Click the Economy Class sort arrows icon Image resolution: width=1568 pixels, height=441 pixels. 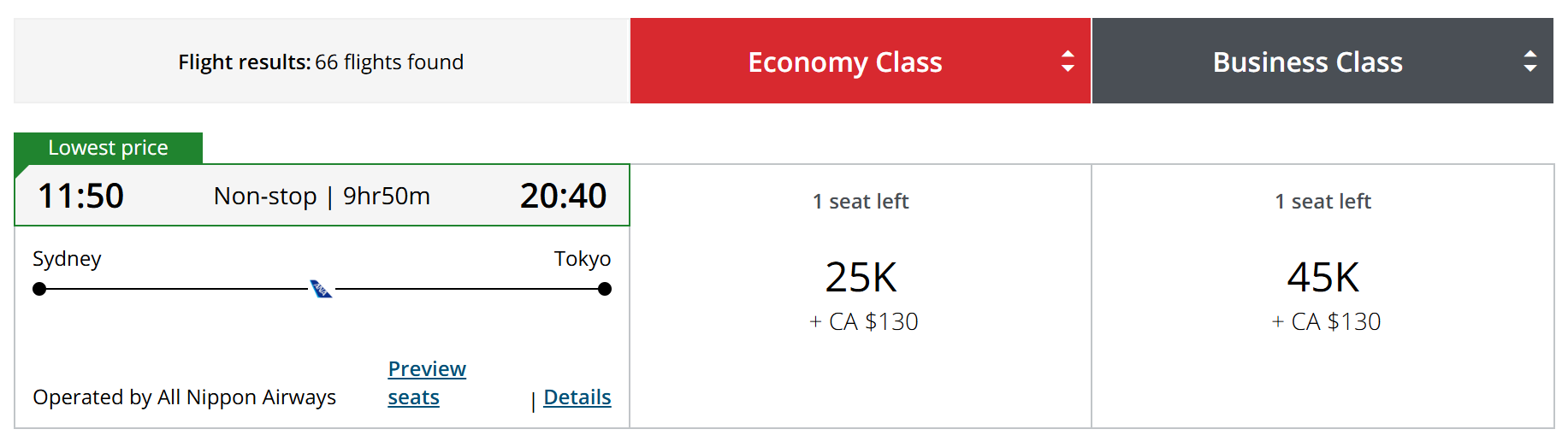[x=1067, y=62]
